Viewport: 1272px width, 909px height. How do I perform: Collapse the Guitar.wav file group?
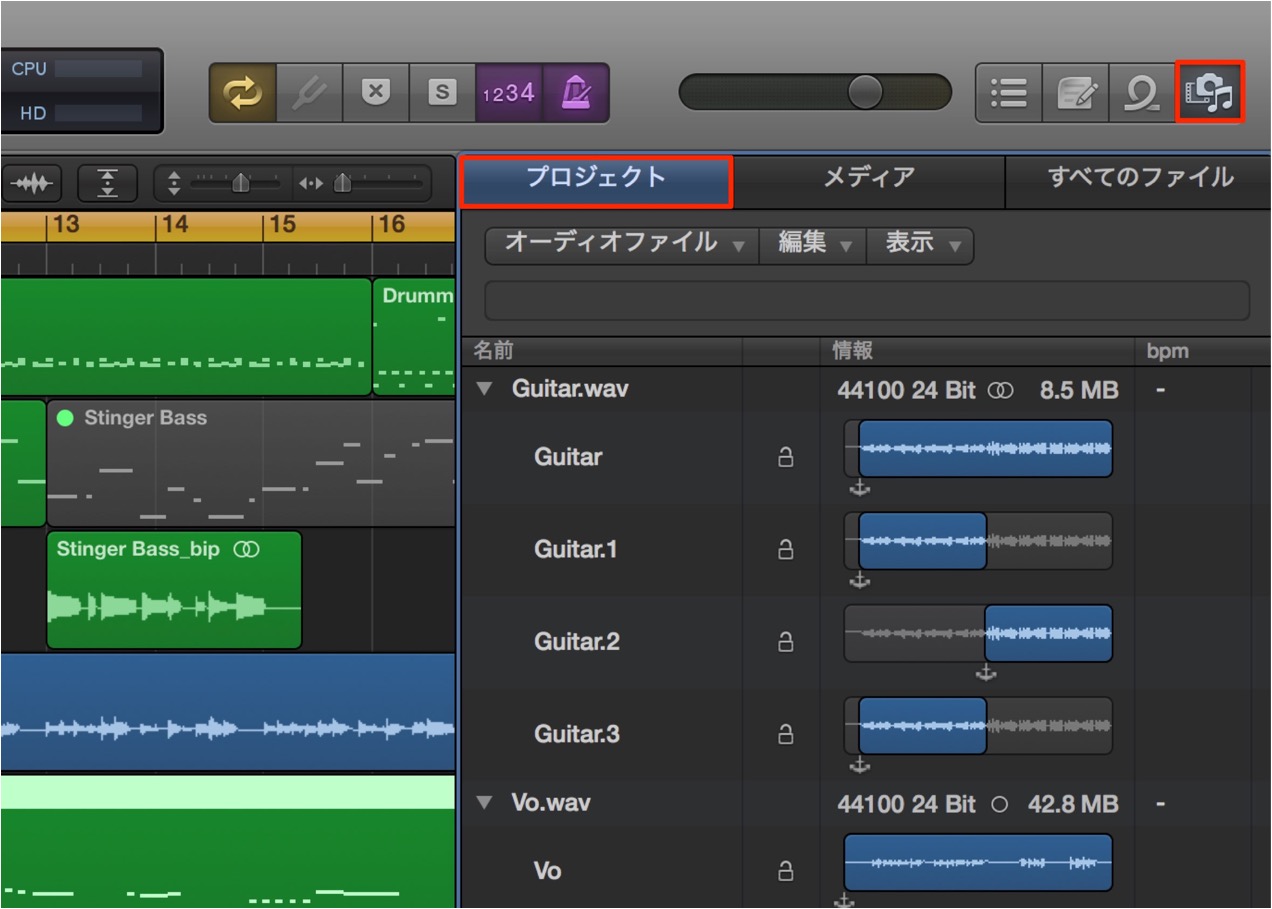click(x=485, y=389)
